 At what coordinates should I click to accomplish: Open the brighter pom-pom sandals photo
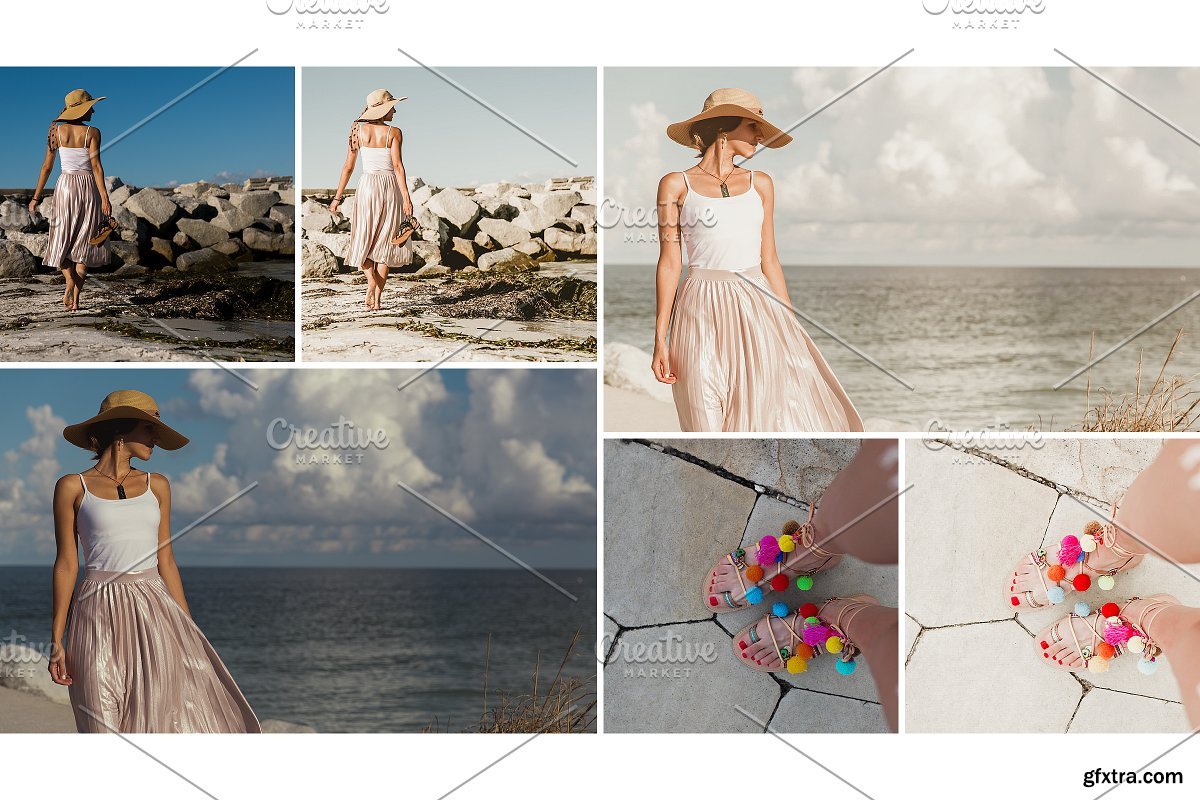(1052, 585)
